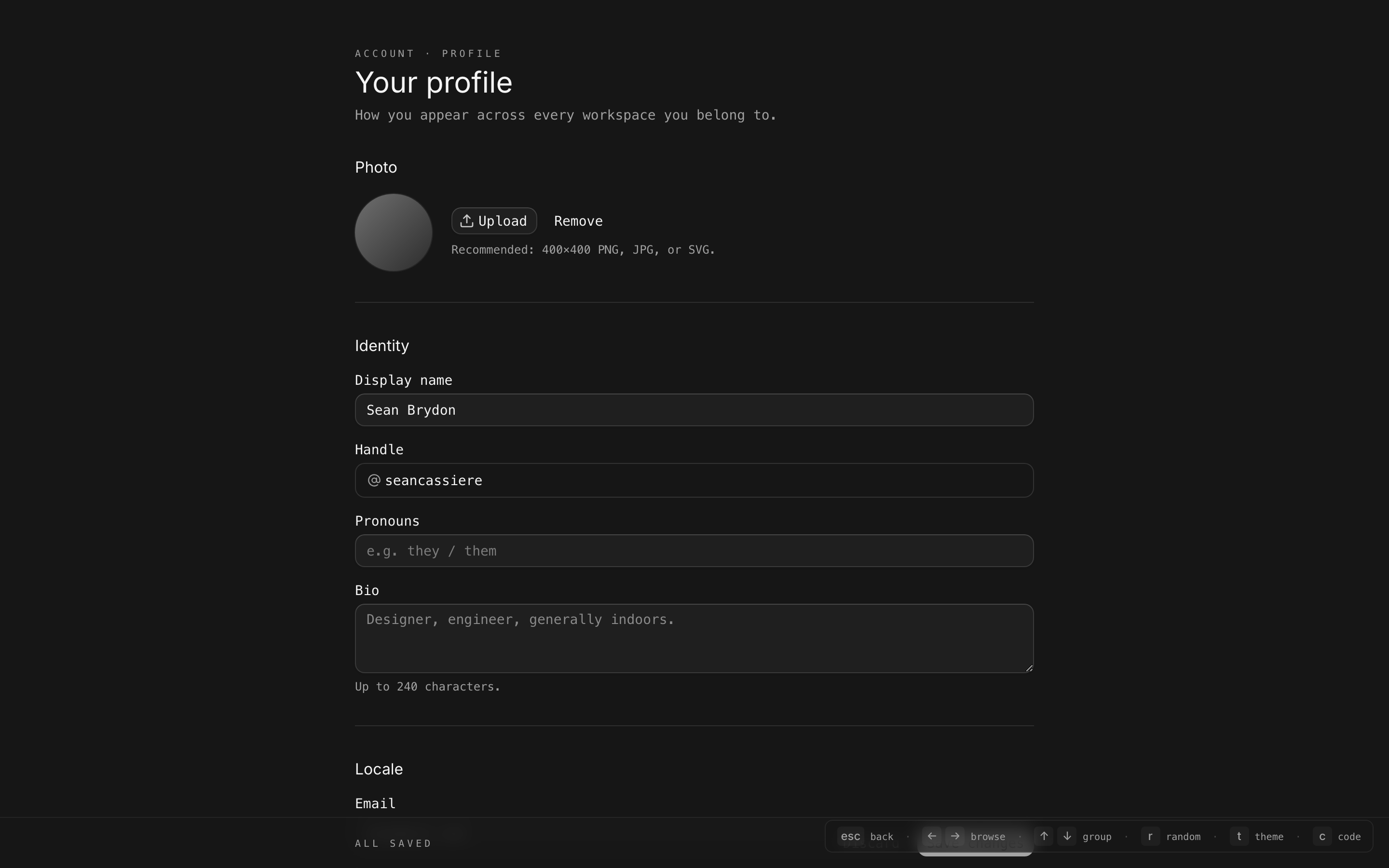Click inside the Bio textarea
This screenshot has width=1389, height=868.
tap(694, 638)
